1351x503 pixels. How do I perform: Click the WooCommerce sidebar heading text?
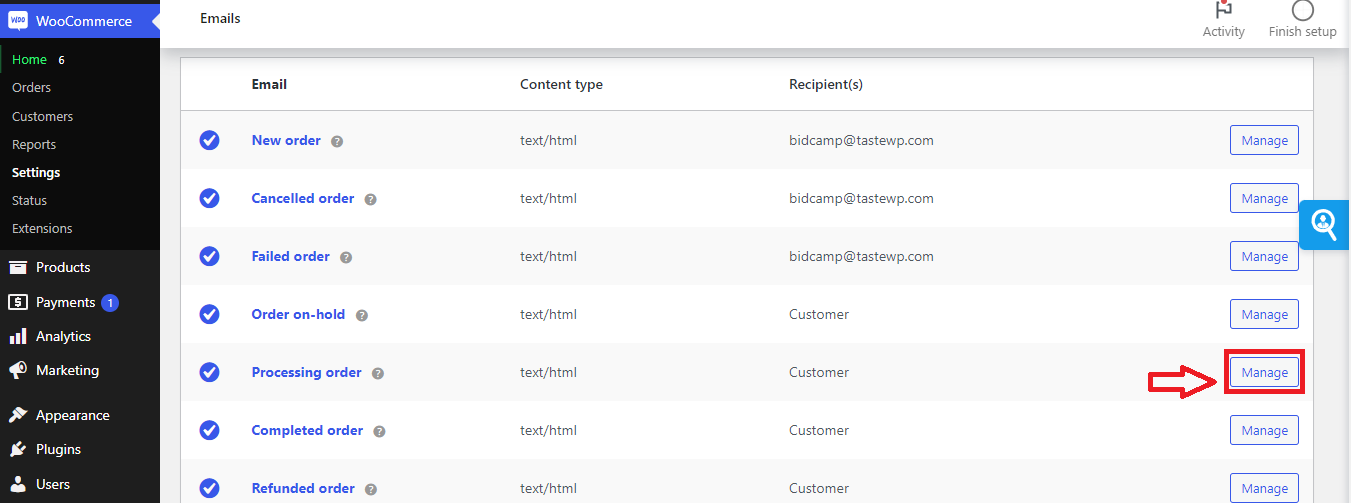coord(84,20)
